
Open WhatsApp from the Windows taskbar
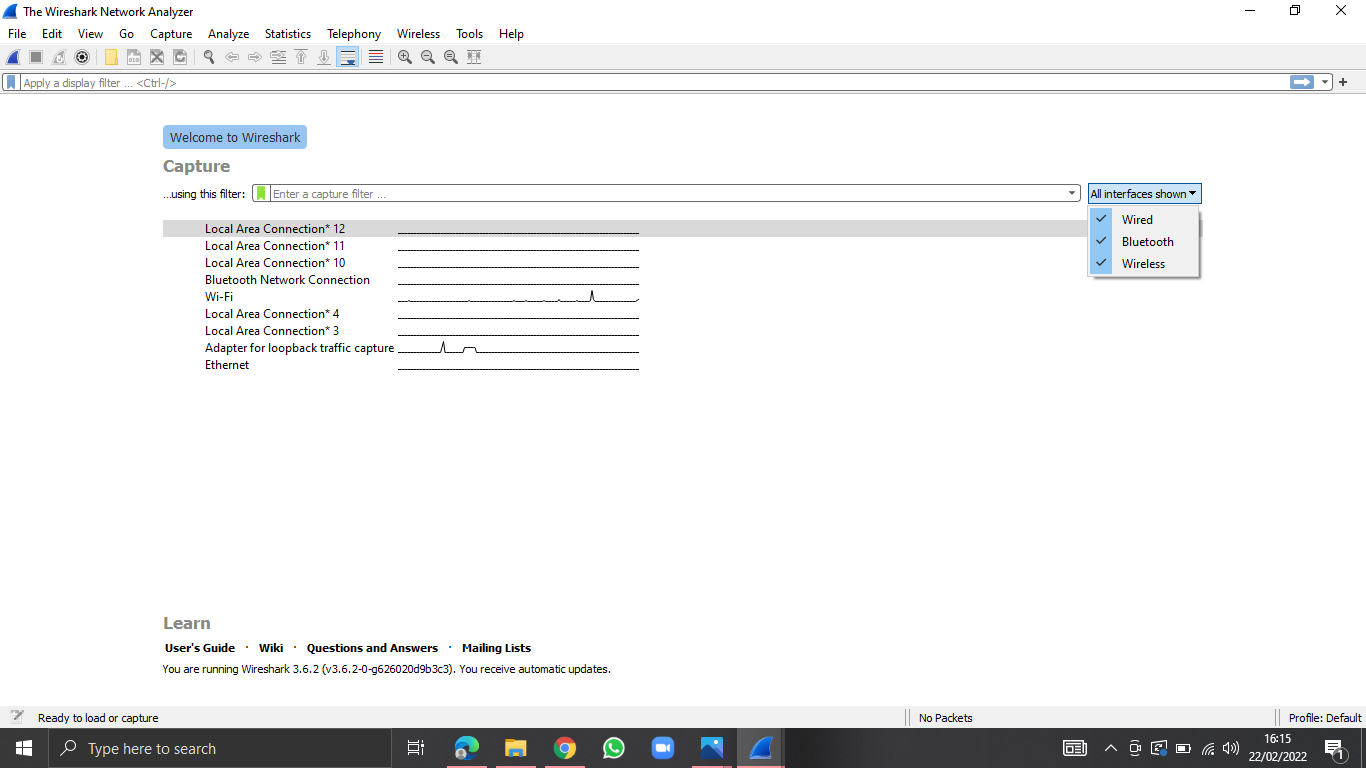[x=614, y=748]
